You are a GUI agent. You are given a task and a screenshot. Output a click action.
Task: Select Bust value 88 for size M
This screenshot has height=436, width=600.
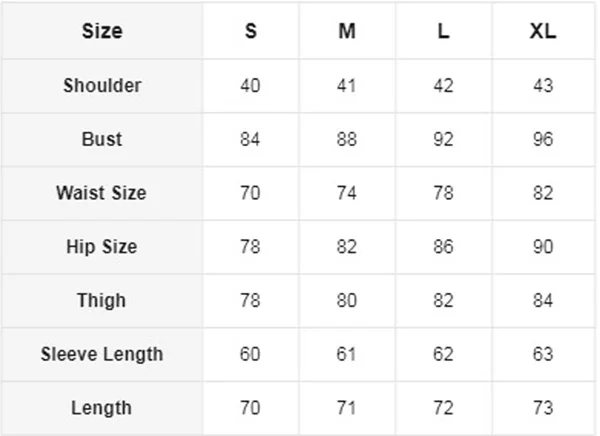point(347,139)
